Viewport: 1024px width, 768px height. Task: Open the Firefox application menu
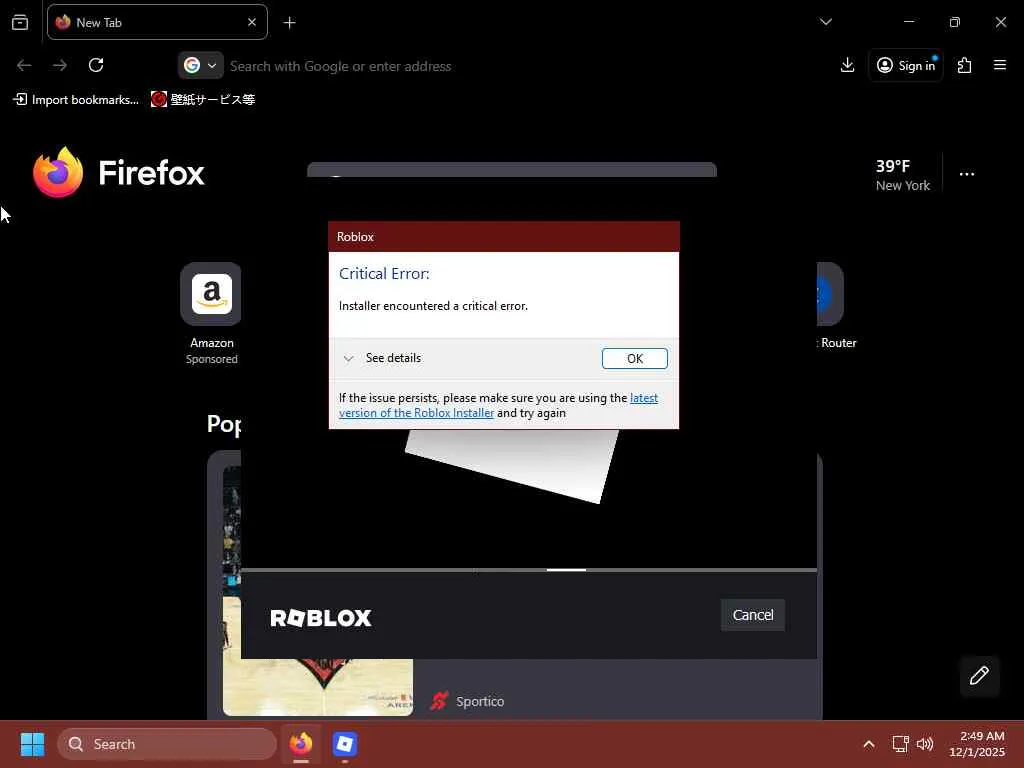click(1000, 65)
